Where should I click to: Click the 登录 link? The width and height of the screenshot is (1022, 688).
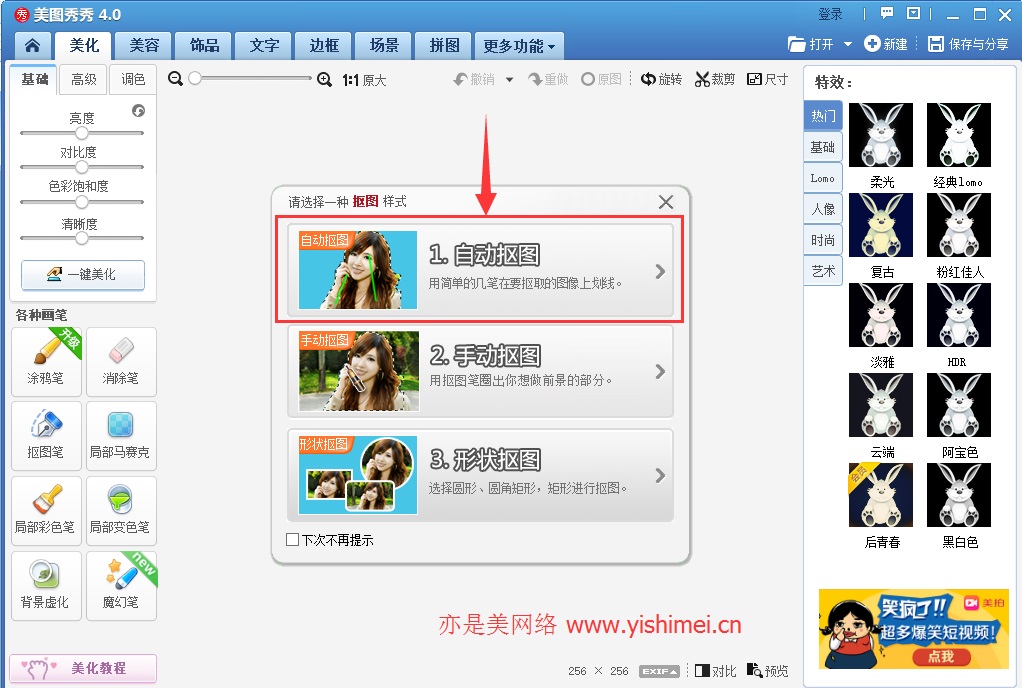(830, 14)
